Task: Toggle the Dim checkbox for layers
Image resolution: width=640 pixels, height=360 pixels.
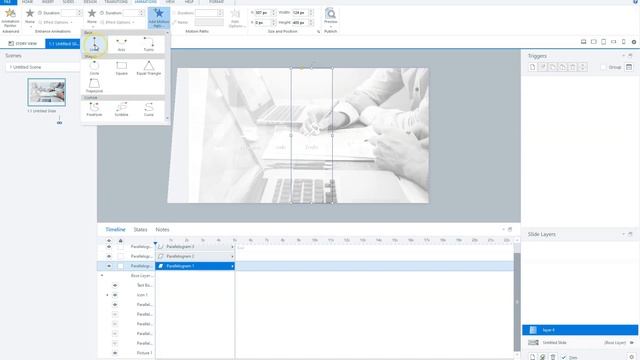Action: click(564, 357)
